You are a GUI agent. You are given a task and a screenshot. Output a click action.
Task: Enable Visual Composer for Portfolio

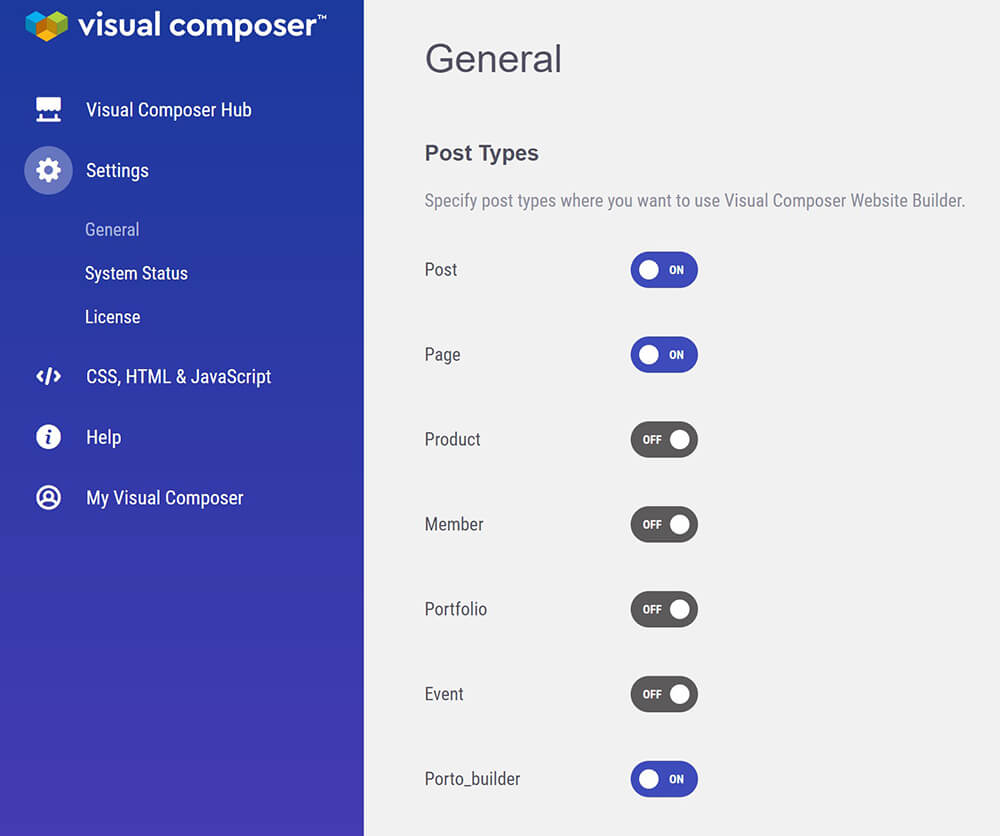point(664,609)
